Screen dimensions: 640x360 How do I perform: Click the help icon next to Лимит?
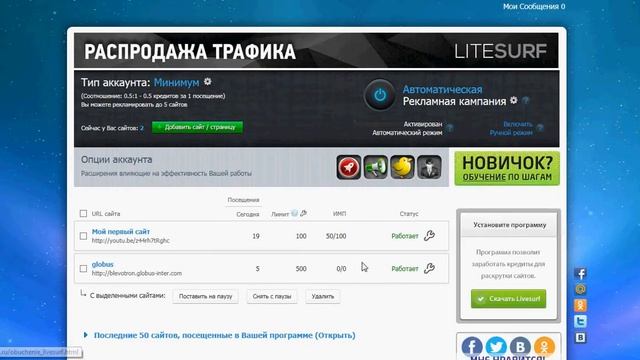click(294, 213)
